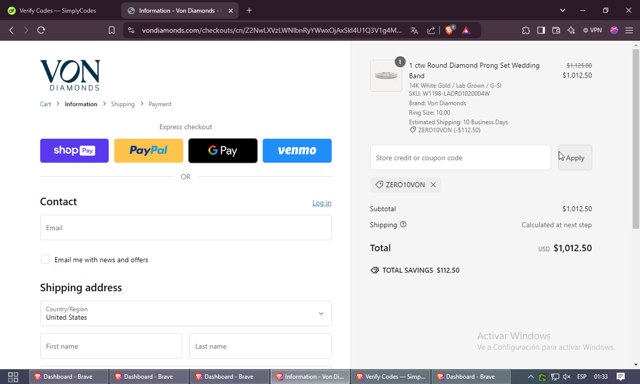Switch to first Dashboard - Brave taskbar window
The width and height of the screenshot is (640, 384).
tap(68, 377)
